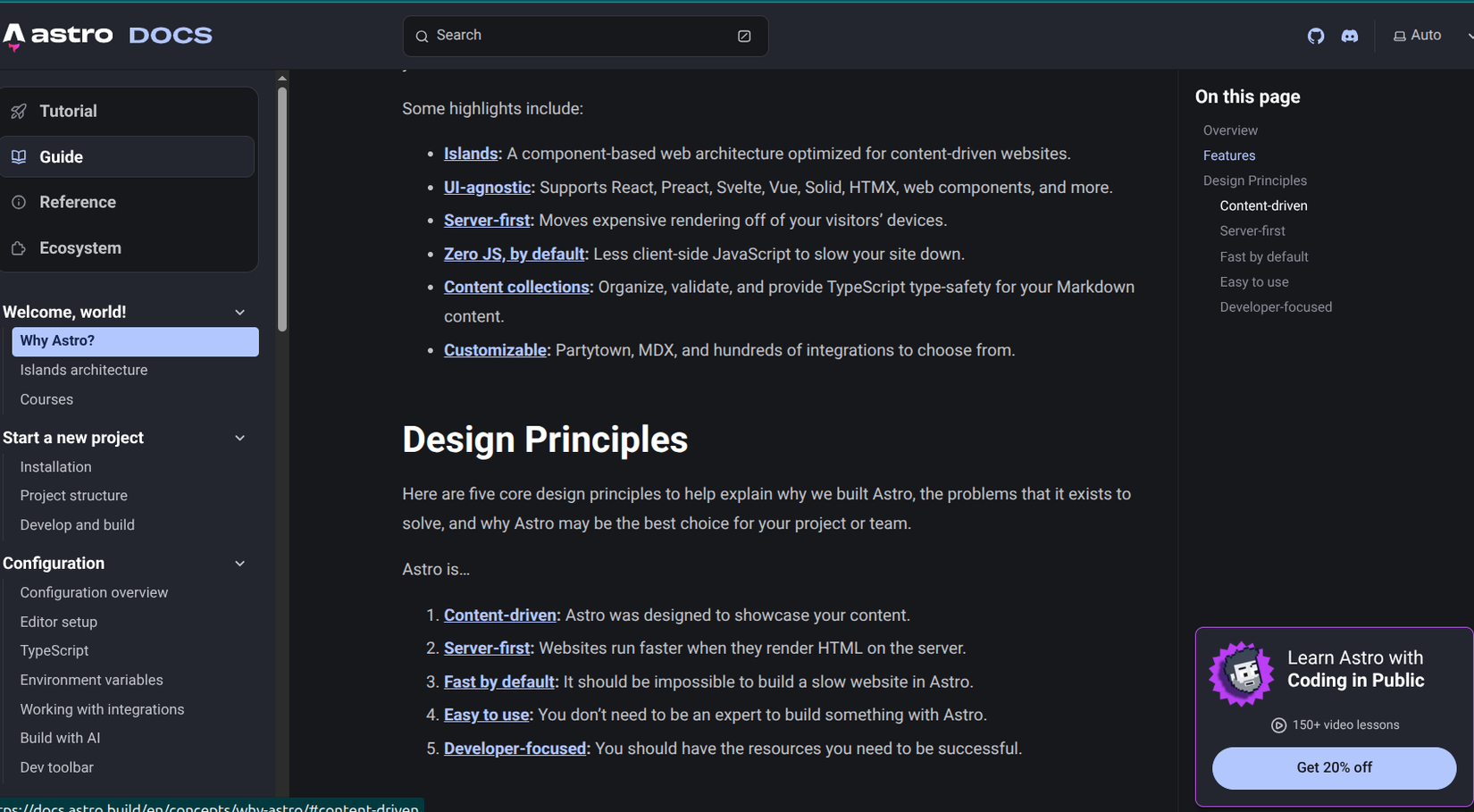This screenshot has height=812, width=1474.
Task: Click Developer-focused numbered list link
Action: click(515, 749)
